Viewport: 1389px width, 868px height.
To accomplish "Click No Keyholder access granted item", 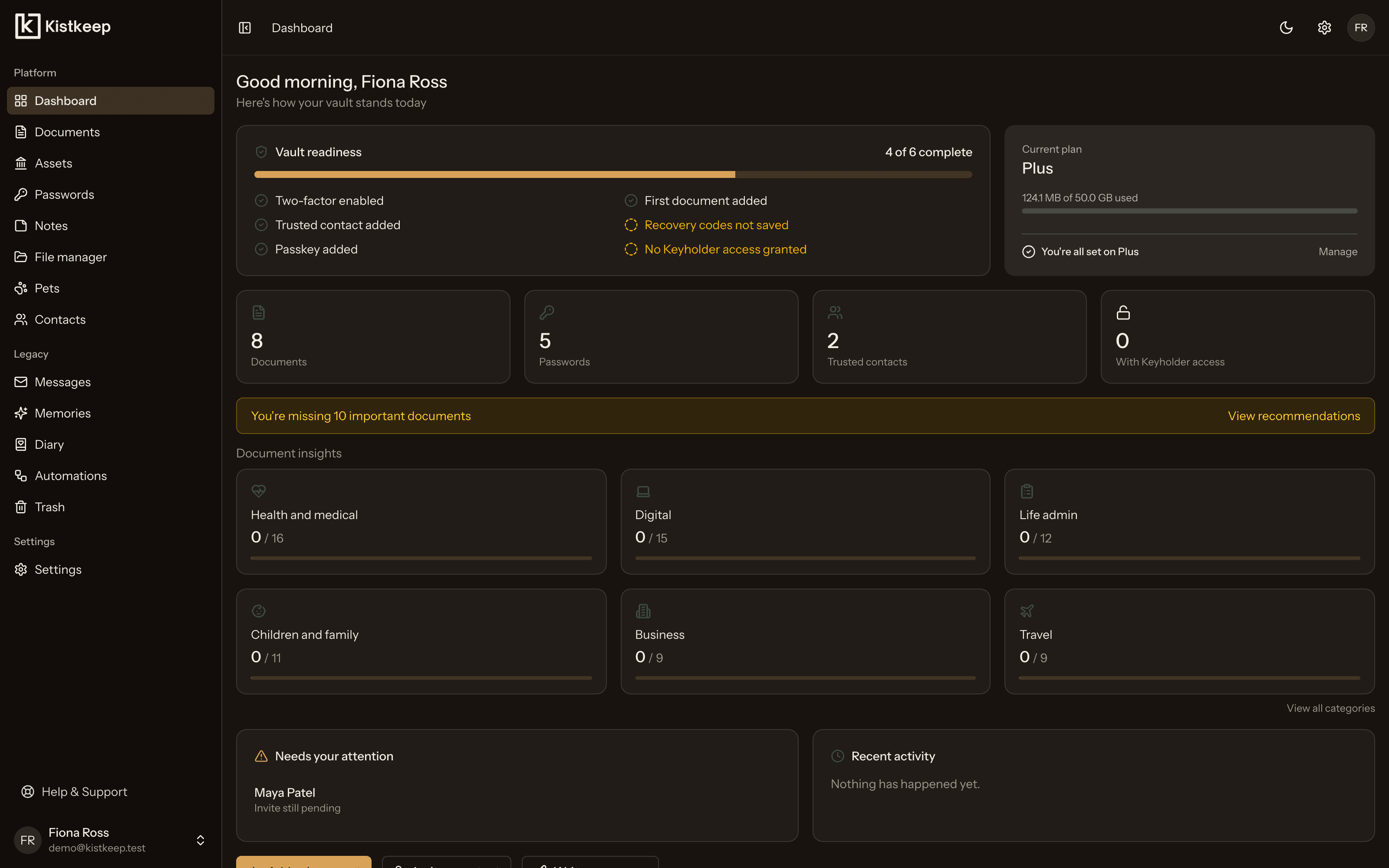I will pos(716,249).
